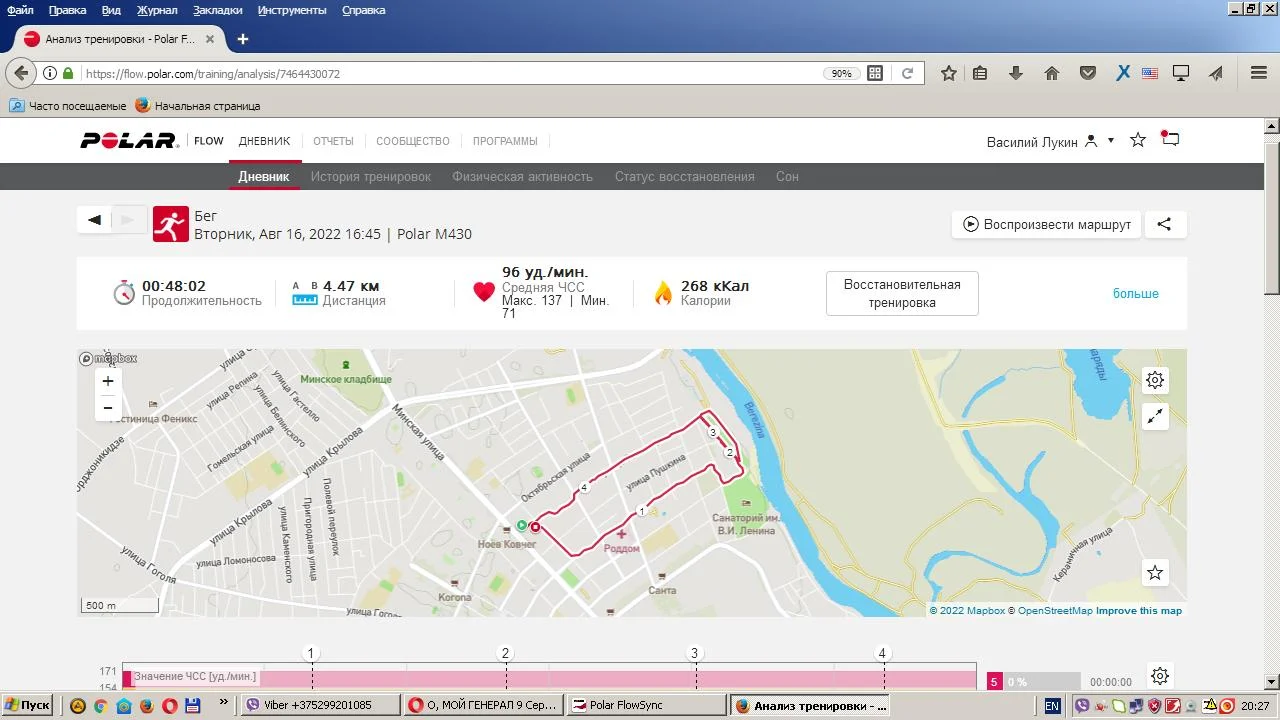Open Polar FlowSync in taskbar
1280x720 pixels.
coord(647,705)
